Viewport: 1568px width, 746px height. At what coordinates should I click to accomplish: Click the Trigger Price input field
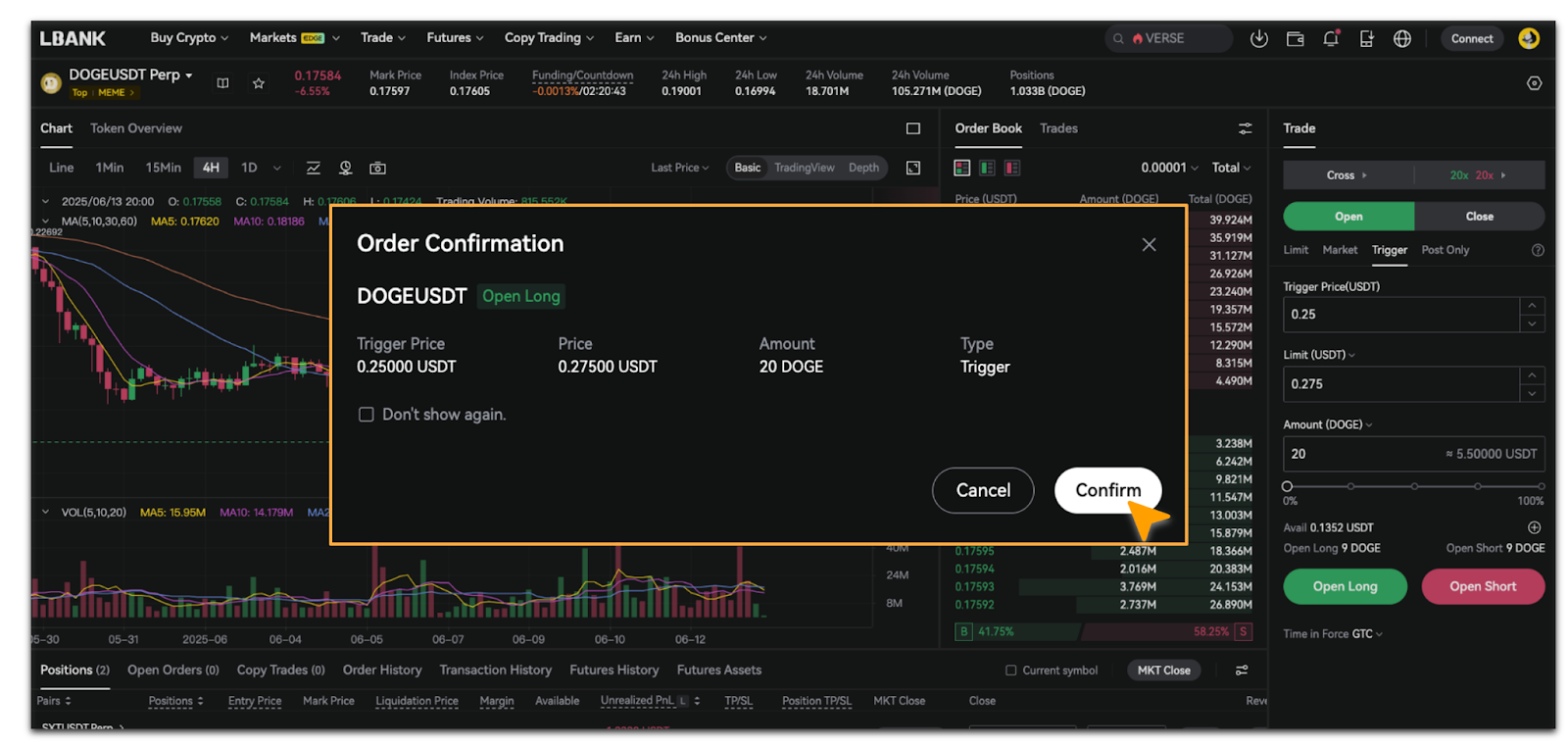coord(1399,315)
